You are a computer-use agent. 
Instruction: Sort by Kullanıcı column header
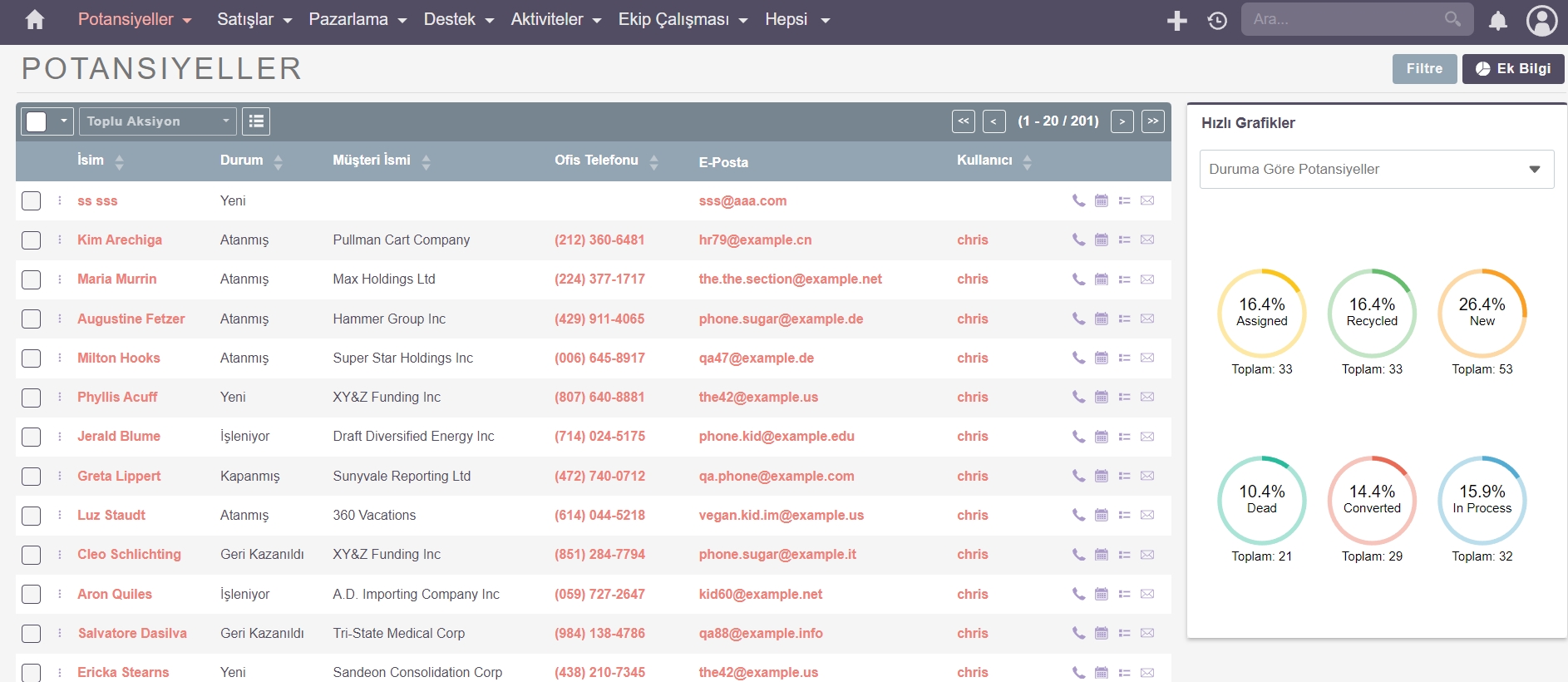point(984,160)
